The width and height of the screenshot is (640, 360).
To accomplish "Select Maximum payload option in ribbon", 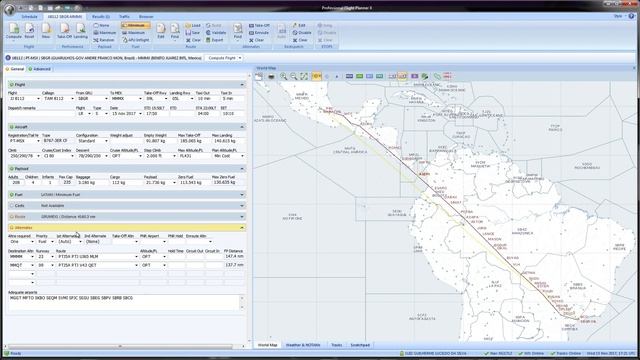I will [x=104, y=33].
